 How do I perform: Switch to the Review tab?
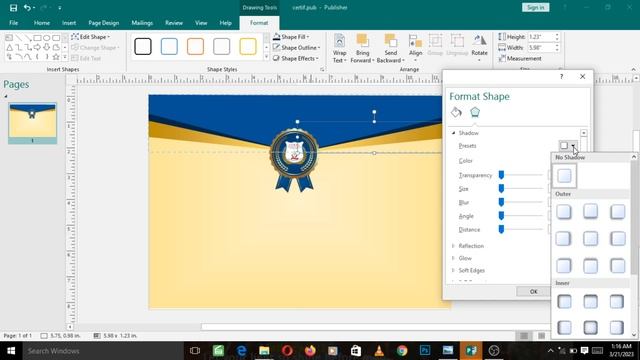point(174,23)
